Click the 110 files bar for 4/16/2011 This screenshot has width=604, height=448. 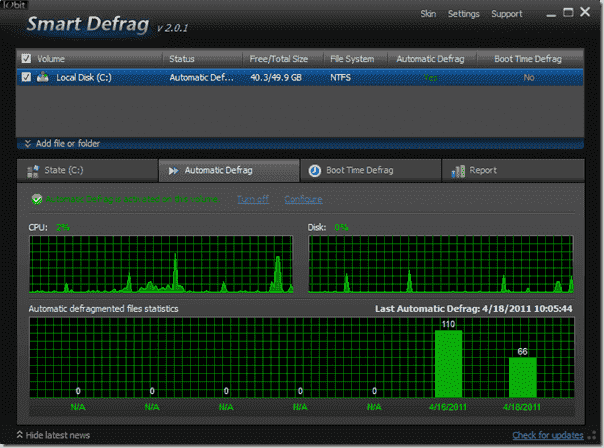click(448, 364)
